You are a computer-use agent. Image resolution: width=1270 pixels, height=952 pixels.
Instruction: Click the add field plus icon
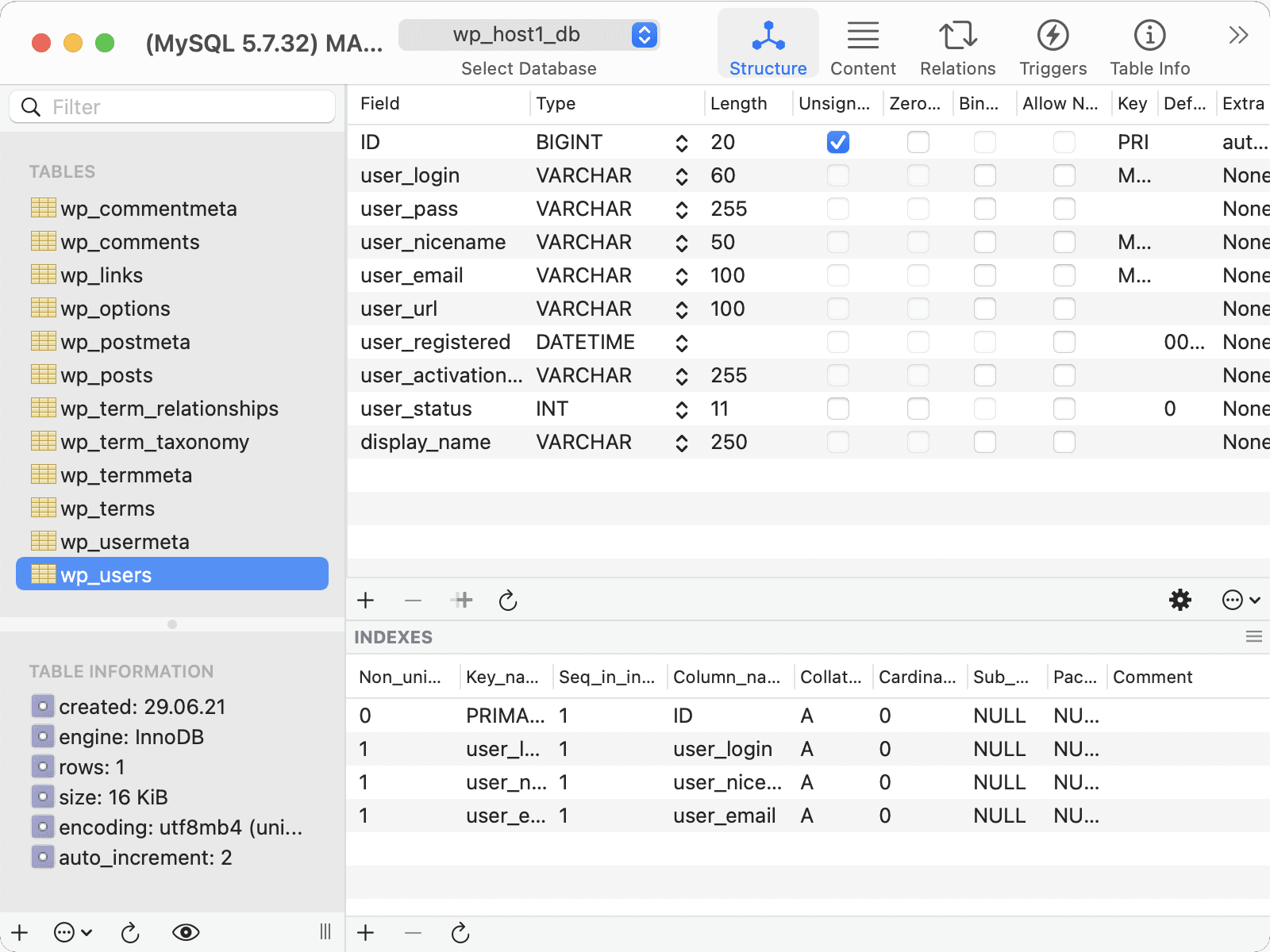[365, 601]
